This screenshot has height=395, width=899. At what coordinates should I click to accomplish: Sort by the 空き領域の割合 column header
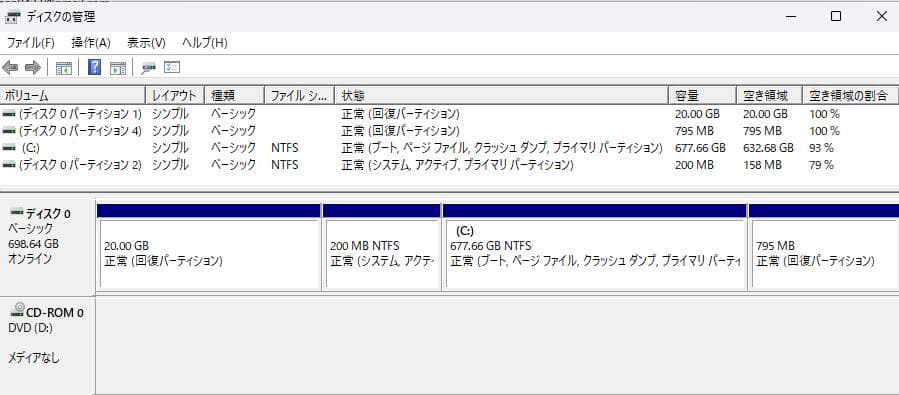(850, 95)
